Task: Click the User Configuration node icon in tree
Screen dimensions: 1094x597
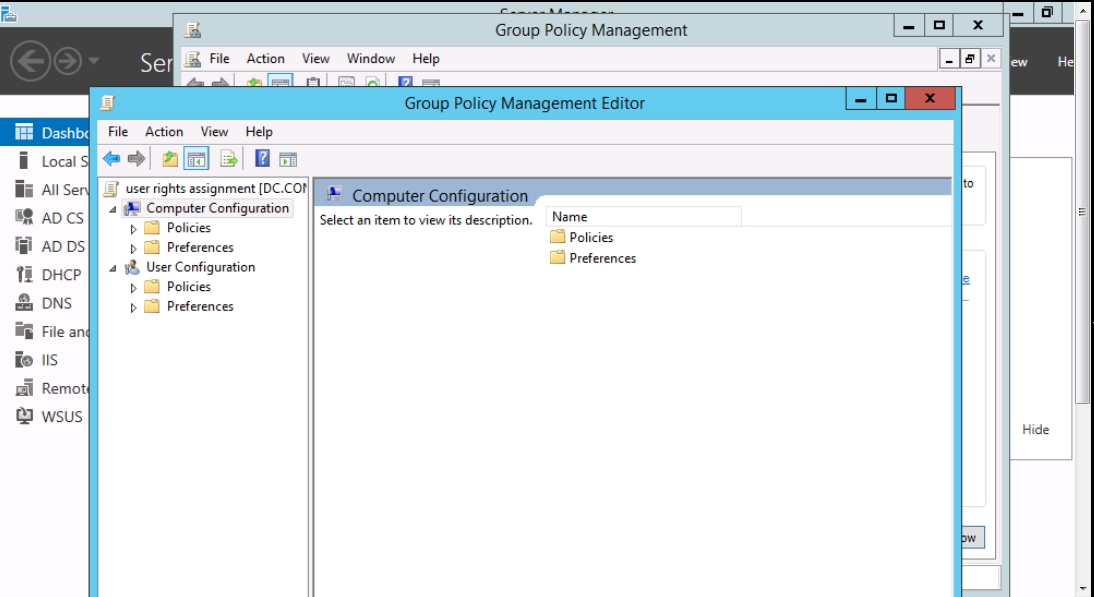Action: click(x=133, y=267)
